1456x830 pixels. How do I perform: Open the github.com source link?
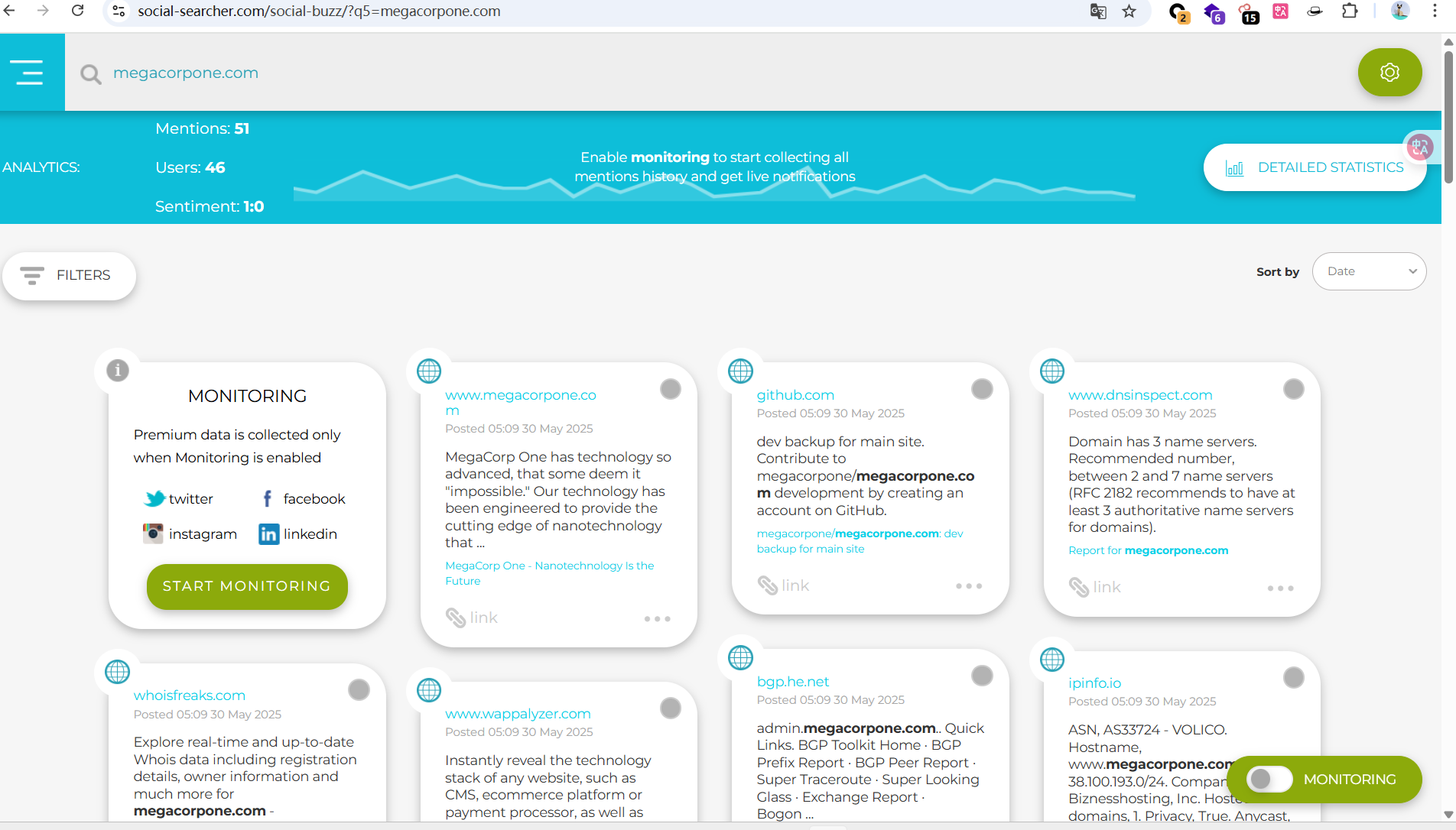click(795, 395)
